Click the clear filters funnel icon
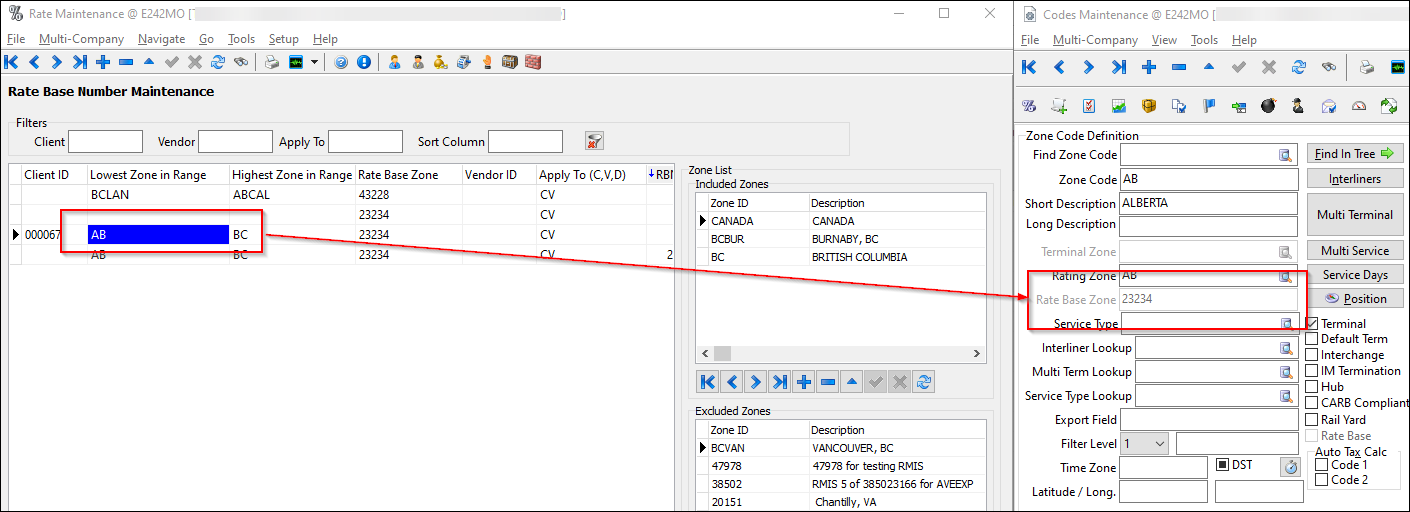1410x512 pixels. click(x=594, y=141)
